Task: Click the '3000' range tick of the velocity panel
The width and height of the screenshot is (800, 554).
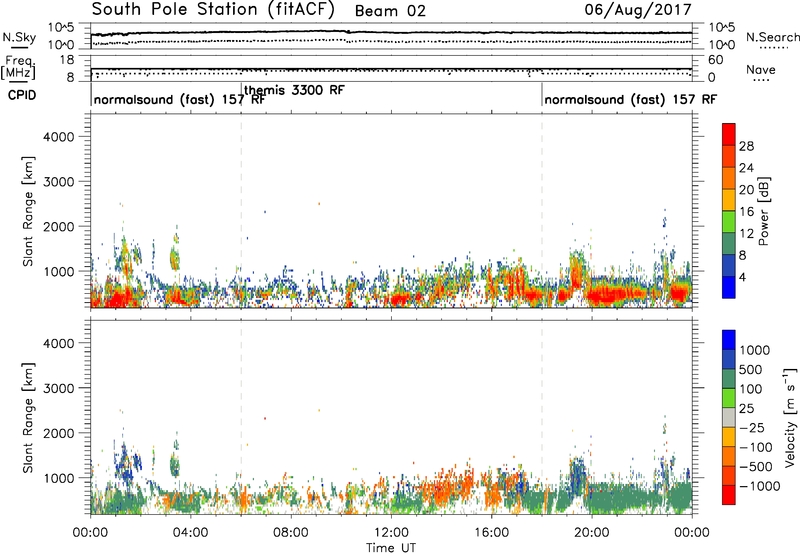Action: point(58,388)
